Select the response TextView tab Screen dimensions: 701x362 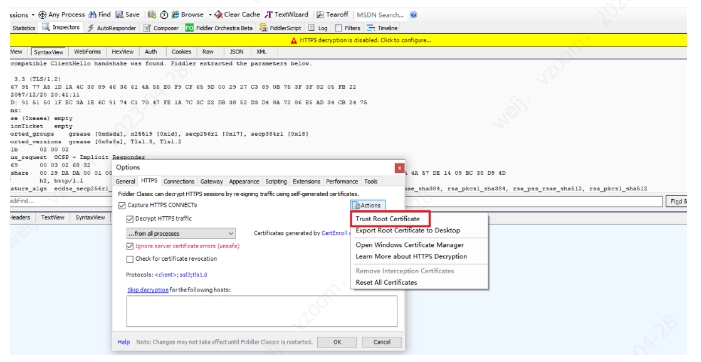(53, 218)
